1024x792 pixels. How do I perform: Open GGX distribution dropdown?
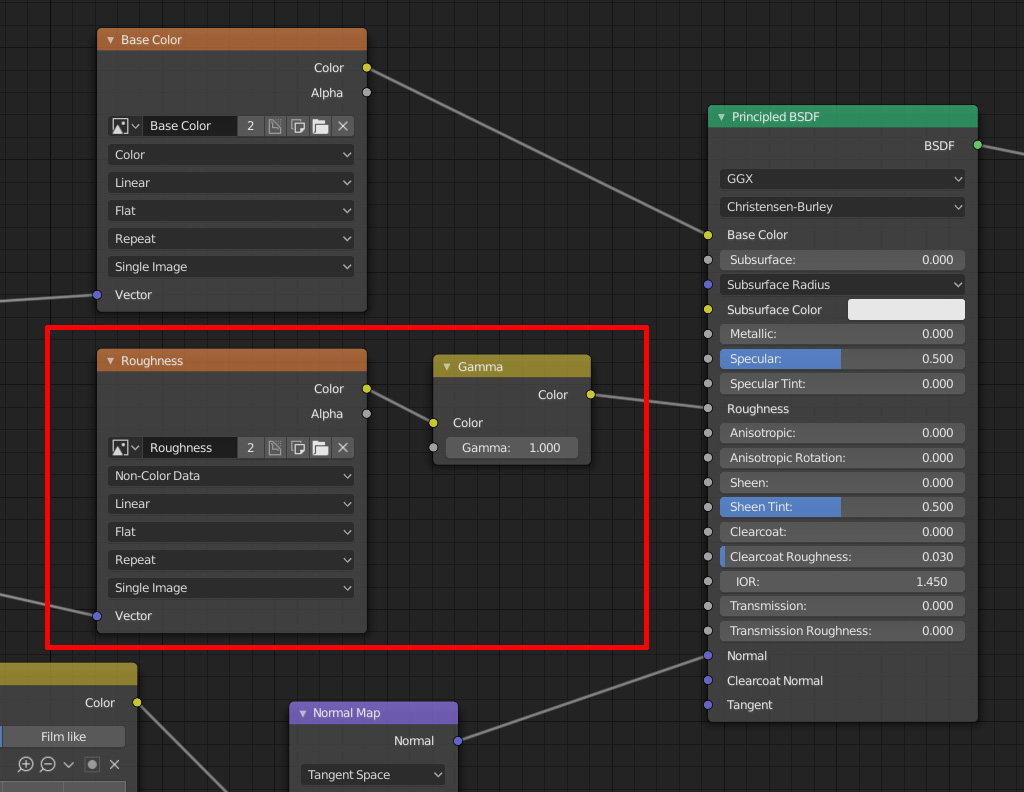pyautogui.click(x=842, y=179)
